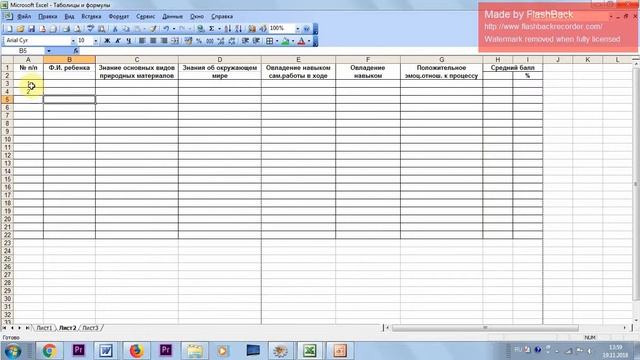Sort descending using the toolbar icon
The width and height of the screenshot is (640, 360).
click(x=238, y=29)
